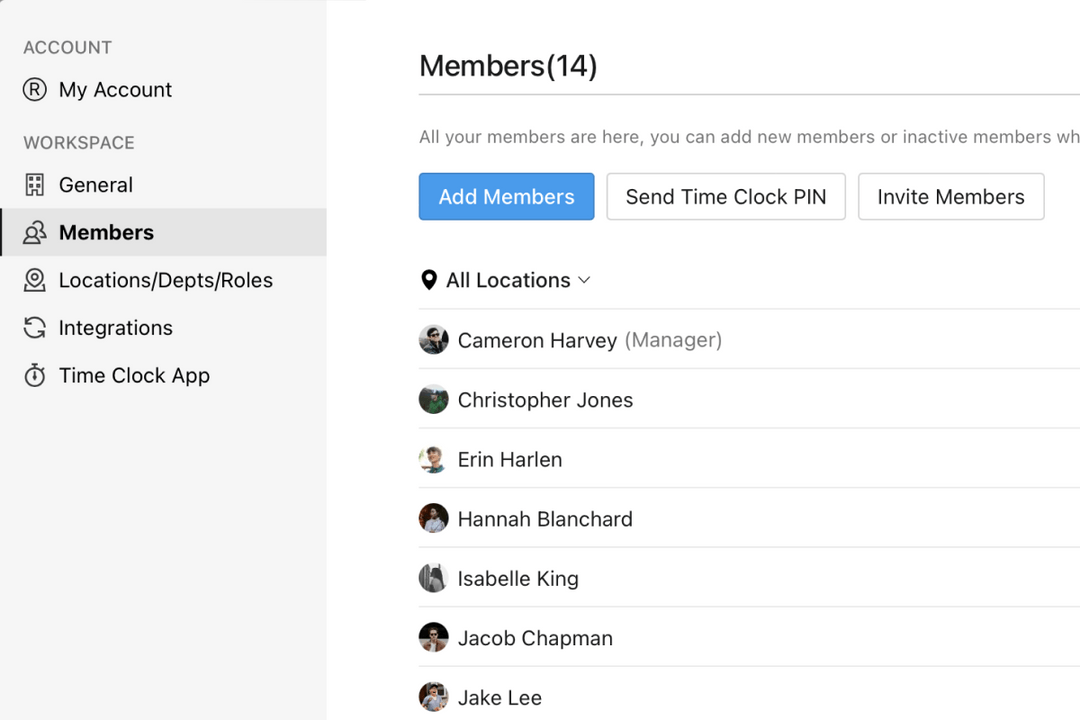Open the Time Clock App clock icon
The height and width of the screenshot is (720, 1080).
pos(34,375)
